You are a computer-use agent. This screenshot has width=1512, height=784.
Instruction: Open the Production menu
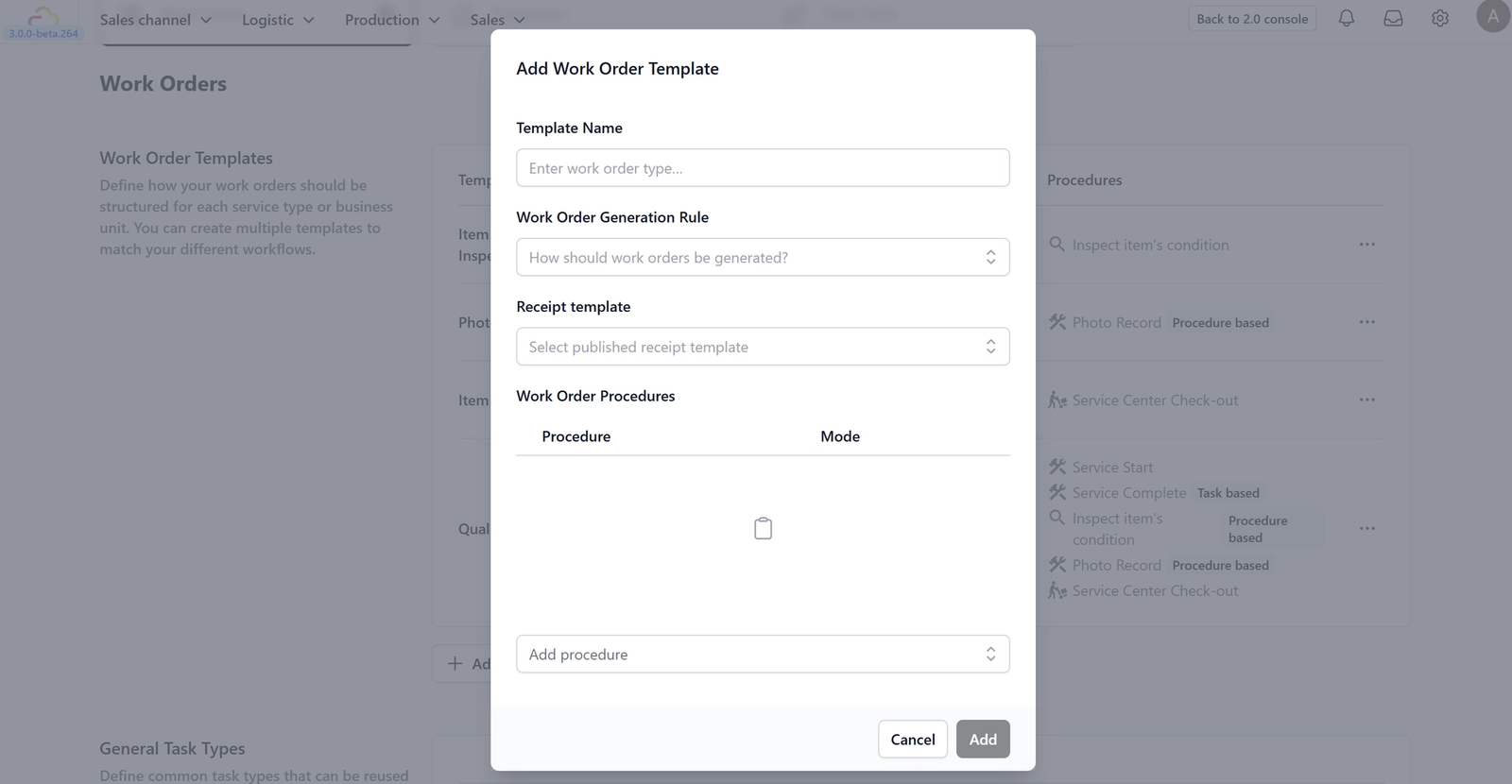pyautogui.click(x=390, y=19)
